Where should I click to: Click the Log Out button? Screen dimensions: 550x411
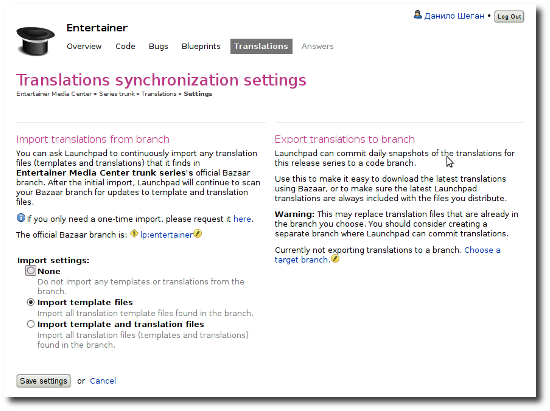tap(509, 16)
